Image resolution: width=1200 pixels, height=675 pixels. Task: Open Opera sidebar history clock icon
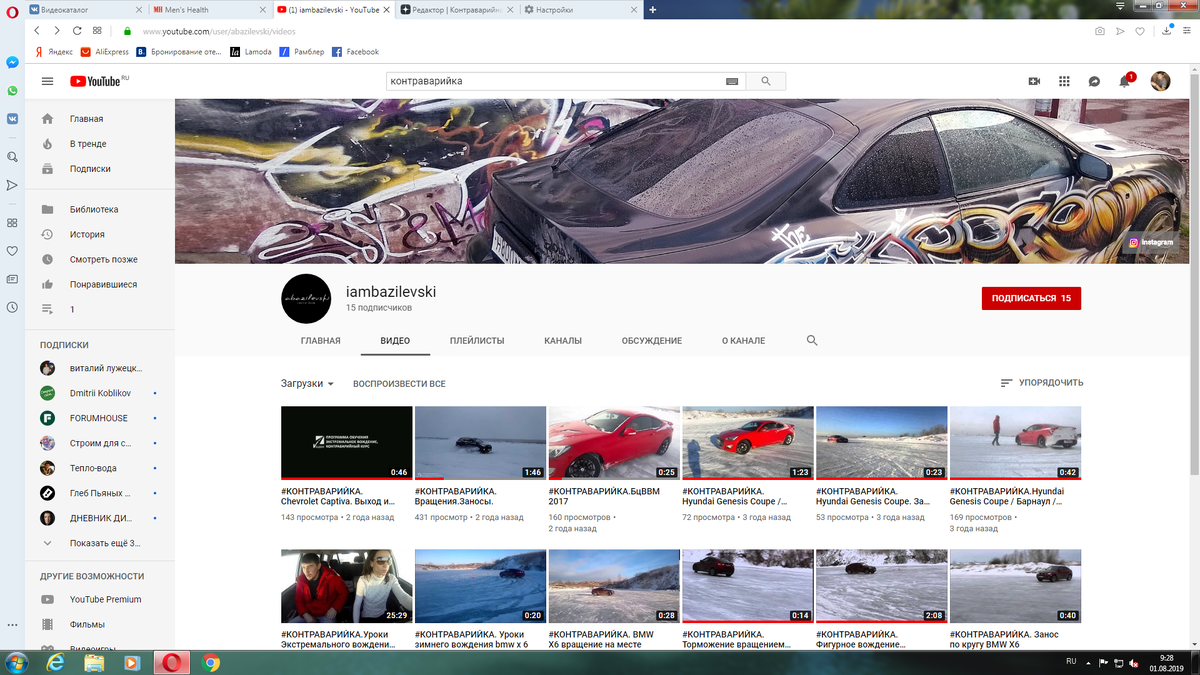(12, 307)
